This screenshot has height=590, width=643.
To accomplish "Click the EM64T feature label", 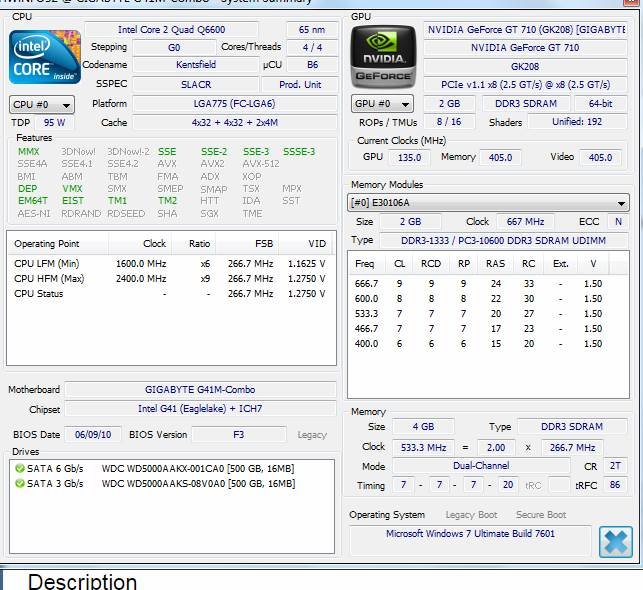I will 33,201.
